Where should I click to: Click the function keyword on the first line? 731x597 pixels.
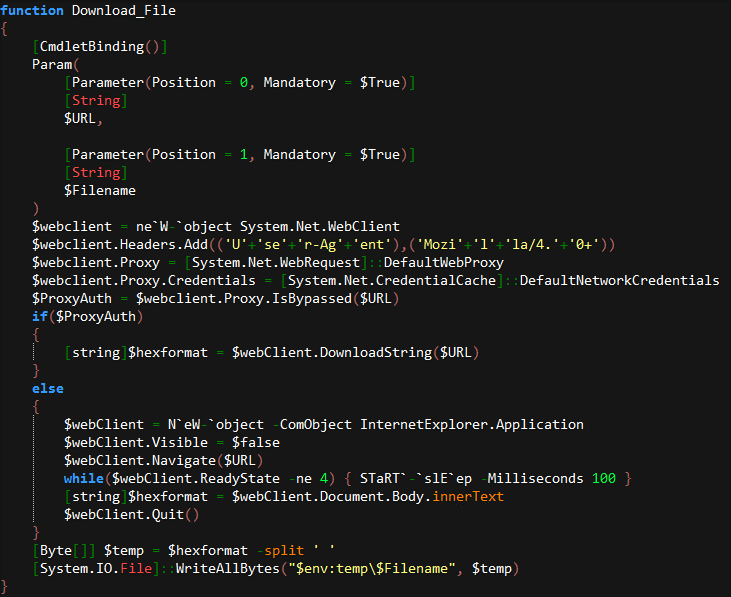coord(32,11)
